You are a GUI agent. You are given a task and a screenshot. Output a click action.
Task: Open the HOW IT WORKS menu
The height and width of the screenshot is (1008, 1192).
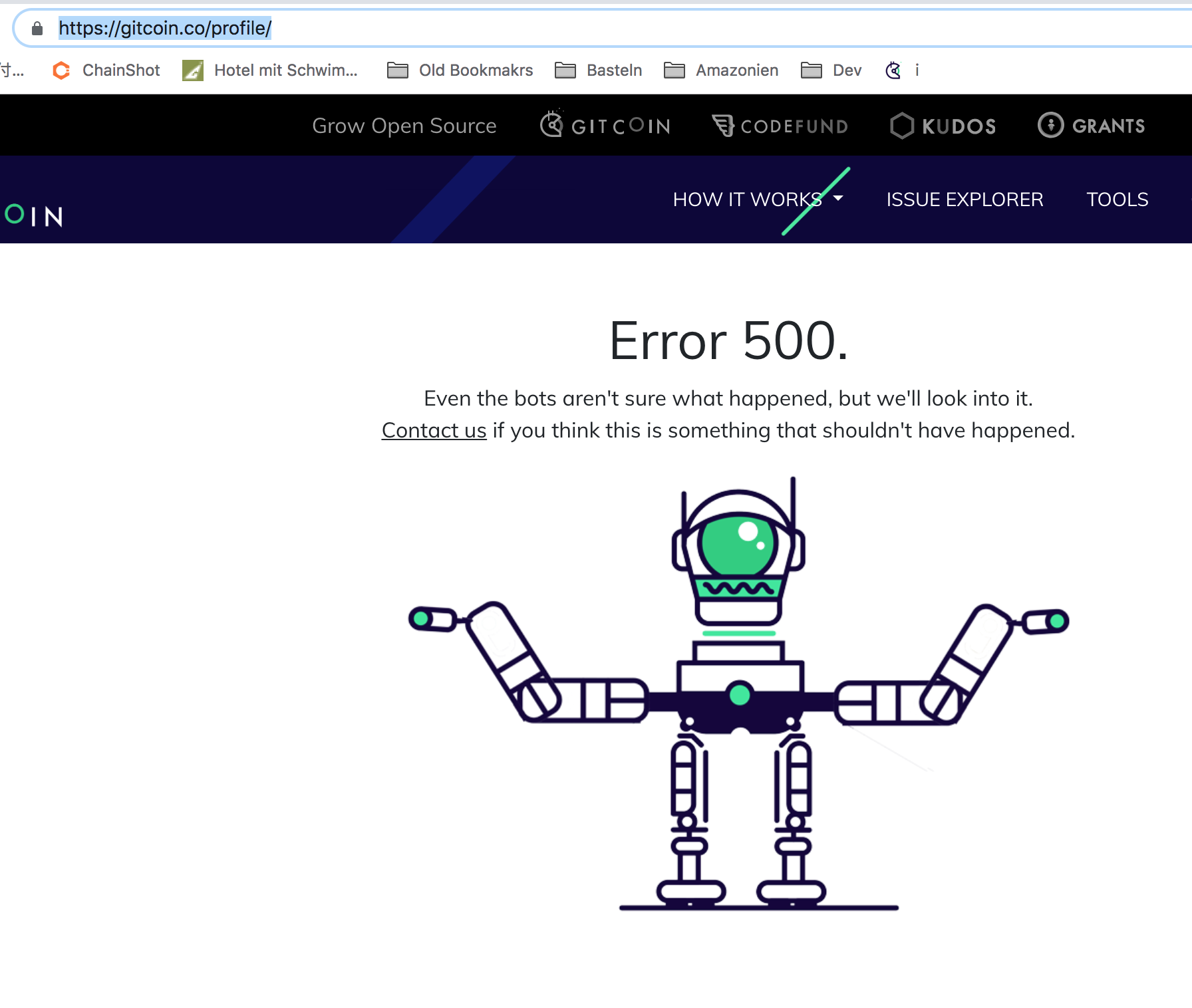click(758, 199)
